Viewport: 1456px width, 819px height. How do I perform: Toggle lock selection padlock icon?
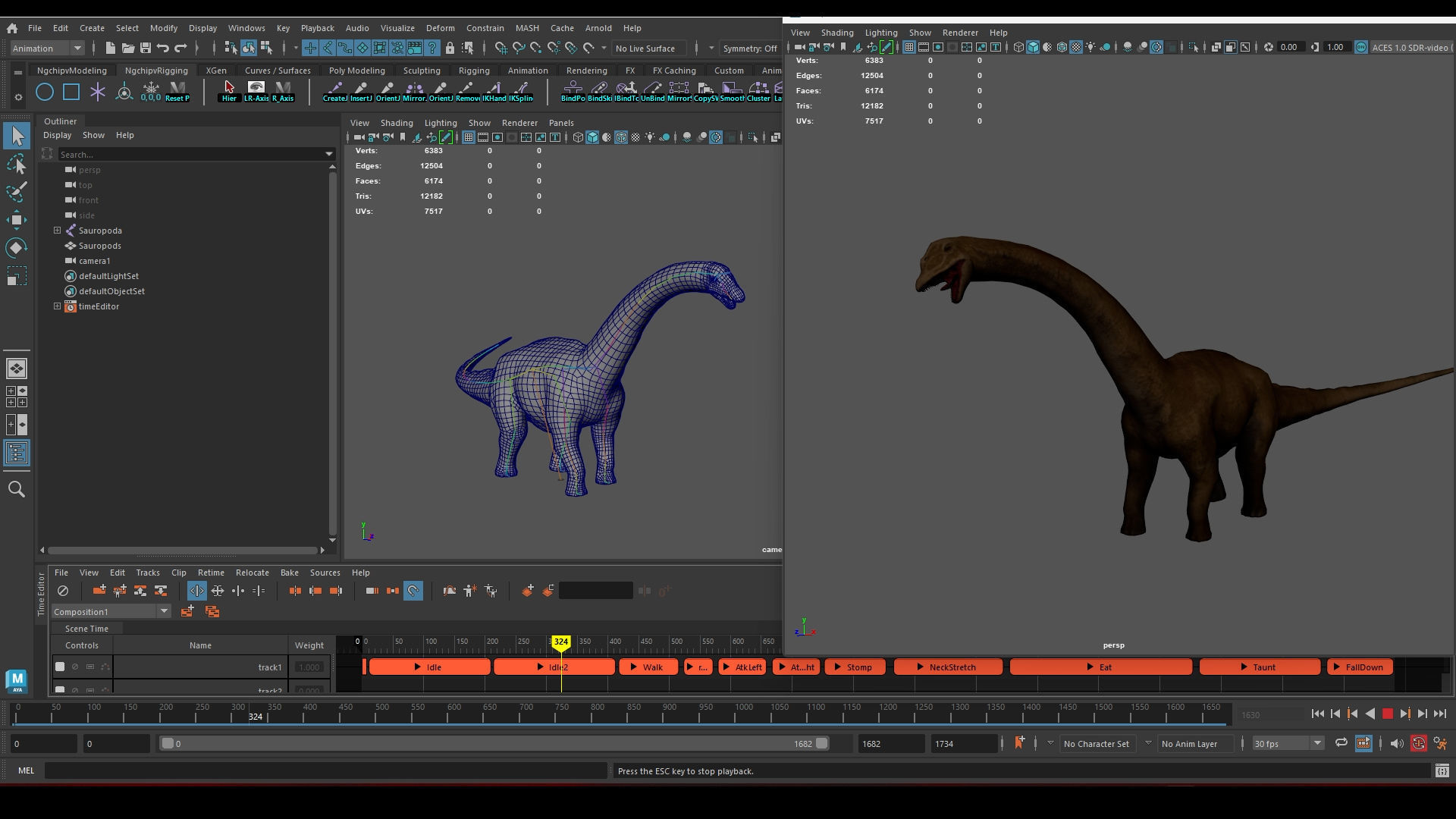tap(450, 48)
